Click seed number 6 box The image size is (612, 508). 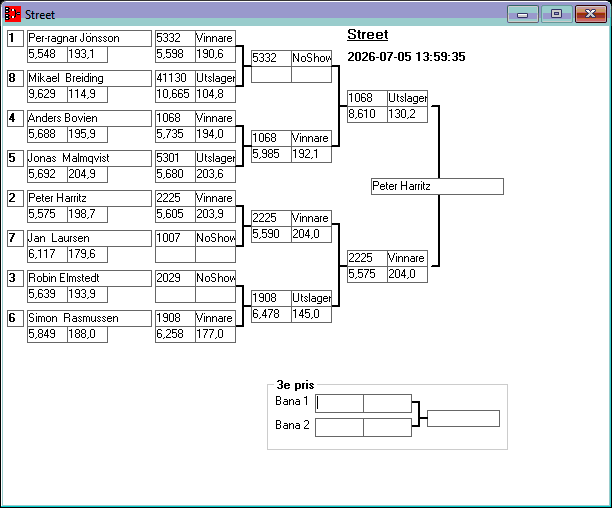coord(15,318)
